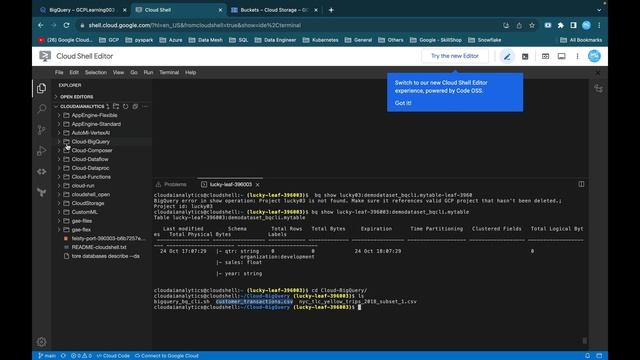Switch to Buckets Cloud Storage browser tab

[274, 10]
